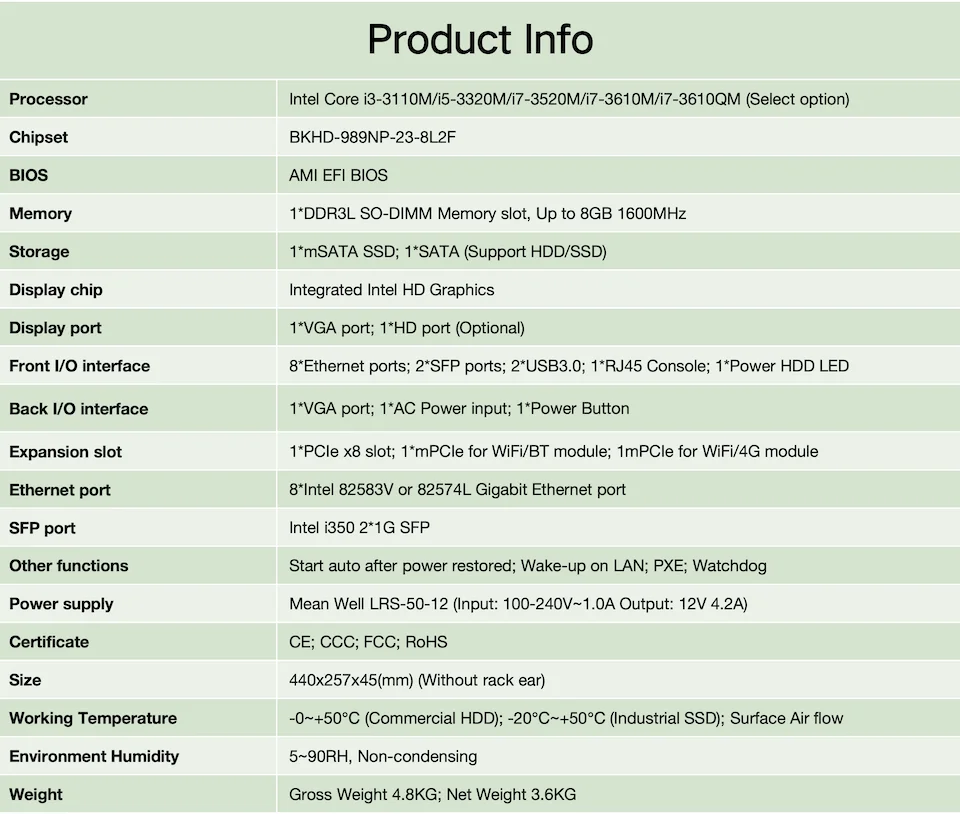Click the Chipset value BKHD-989NP-23-8L2F
Image resolution: width=960 pixels, height=814 pixels.
[372, 137]
